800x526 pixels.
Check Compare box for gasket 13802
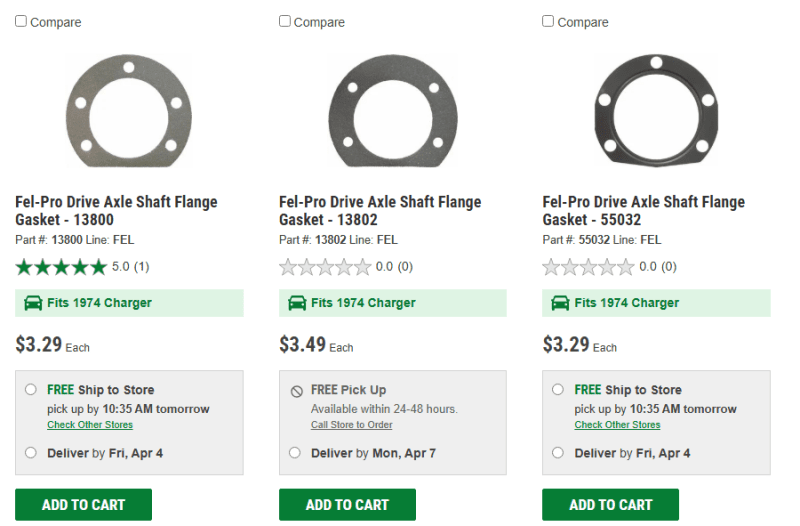click(285, 21)
